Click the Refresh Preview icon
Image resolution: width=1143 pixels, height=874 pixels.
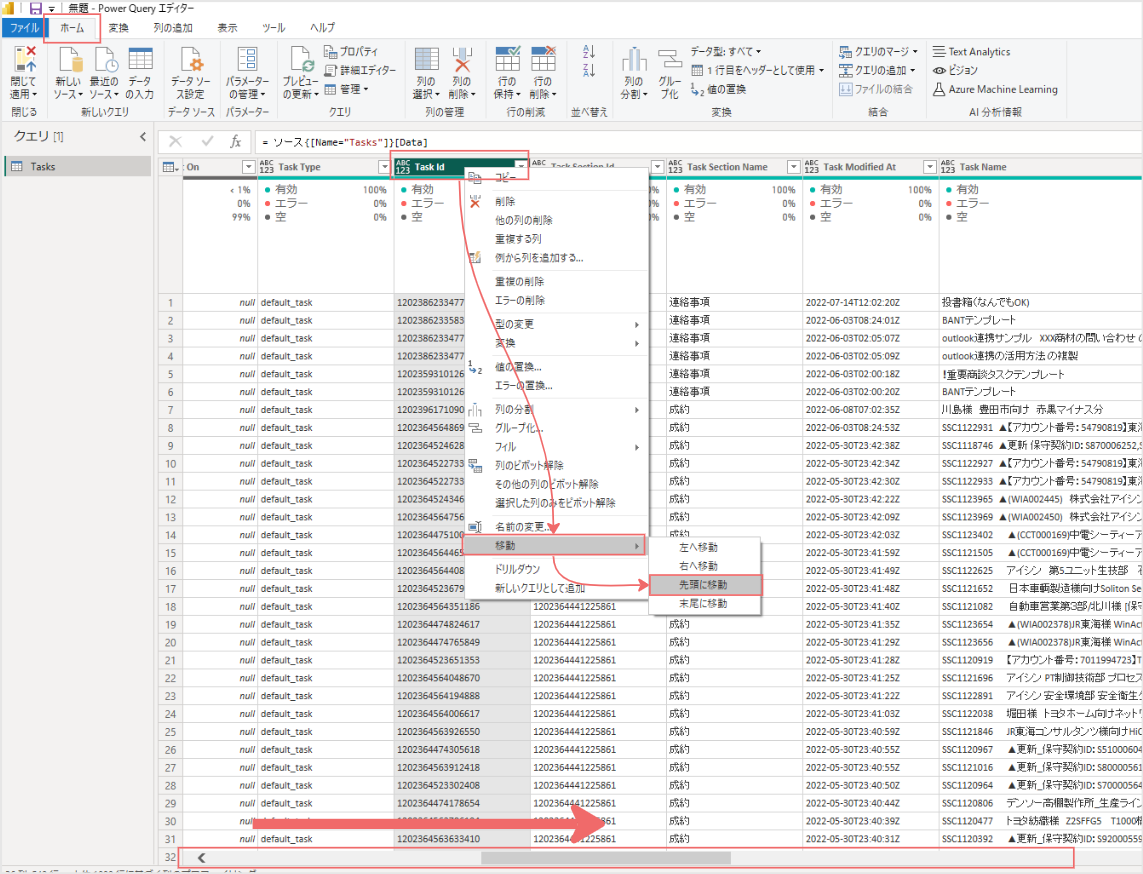(x=301, y=60)
